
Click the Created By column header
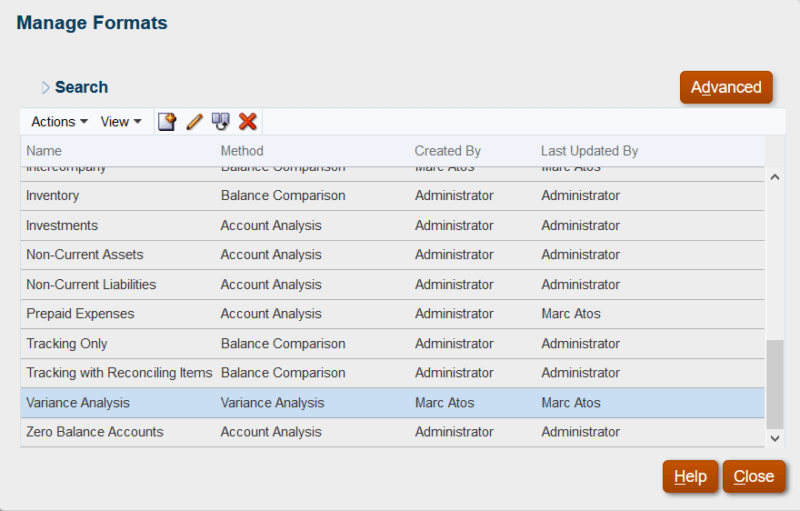click(x=447, y=151)
